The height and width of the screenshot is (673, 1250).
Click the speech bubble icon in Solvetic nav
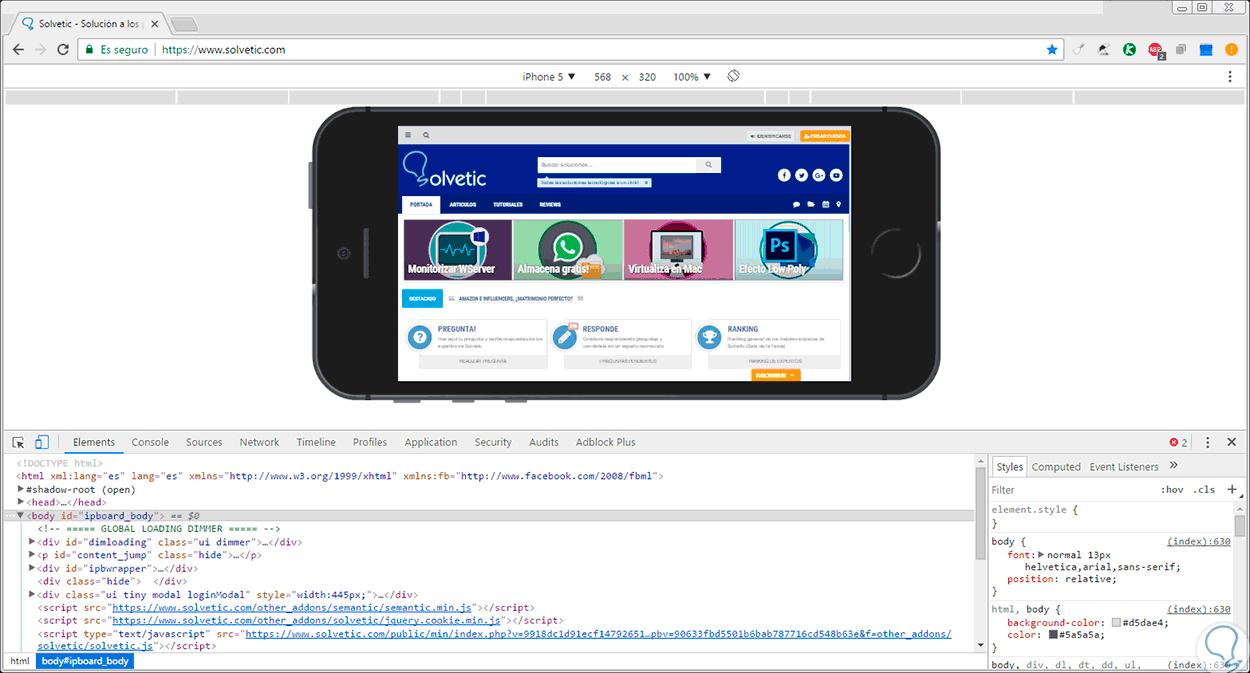[x=797, y=204]
